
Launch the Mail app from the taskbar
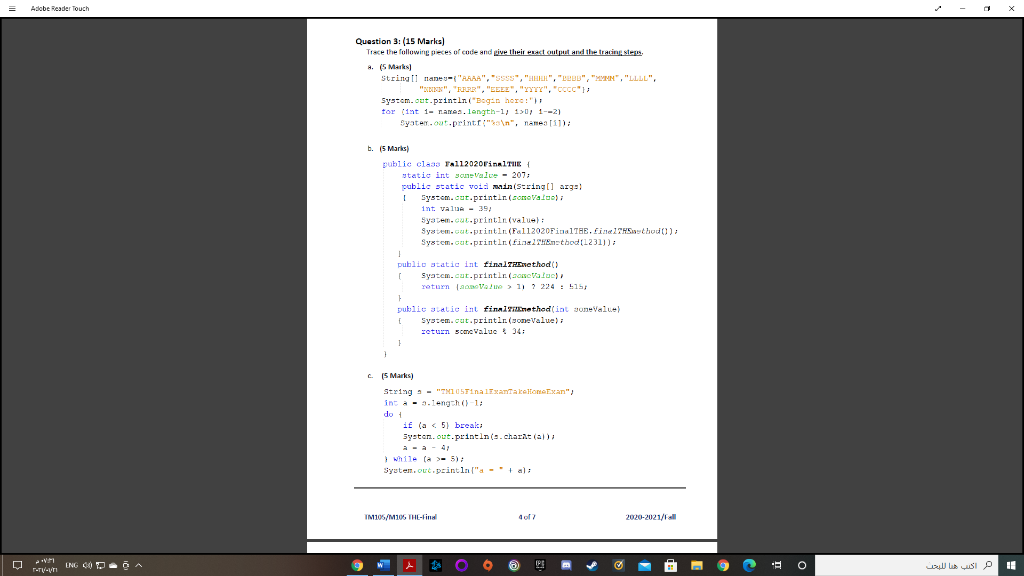pyautogui.click(x=643, y=565)
